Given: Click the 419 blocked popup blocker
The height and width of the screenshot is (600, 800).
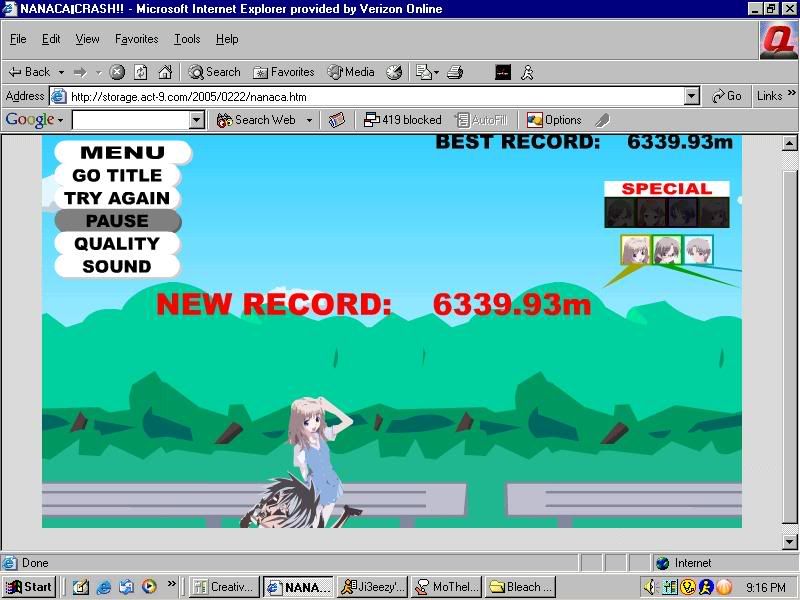Looking at the screenshot, I should tap(402, 120).
